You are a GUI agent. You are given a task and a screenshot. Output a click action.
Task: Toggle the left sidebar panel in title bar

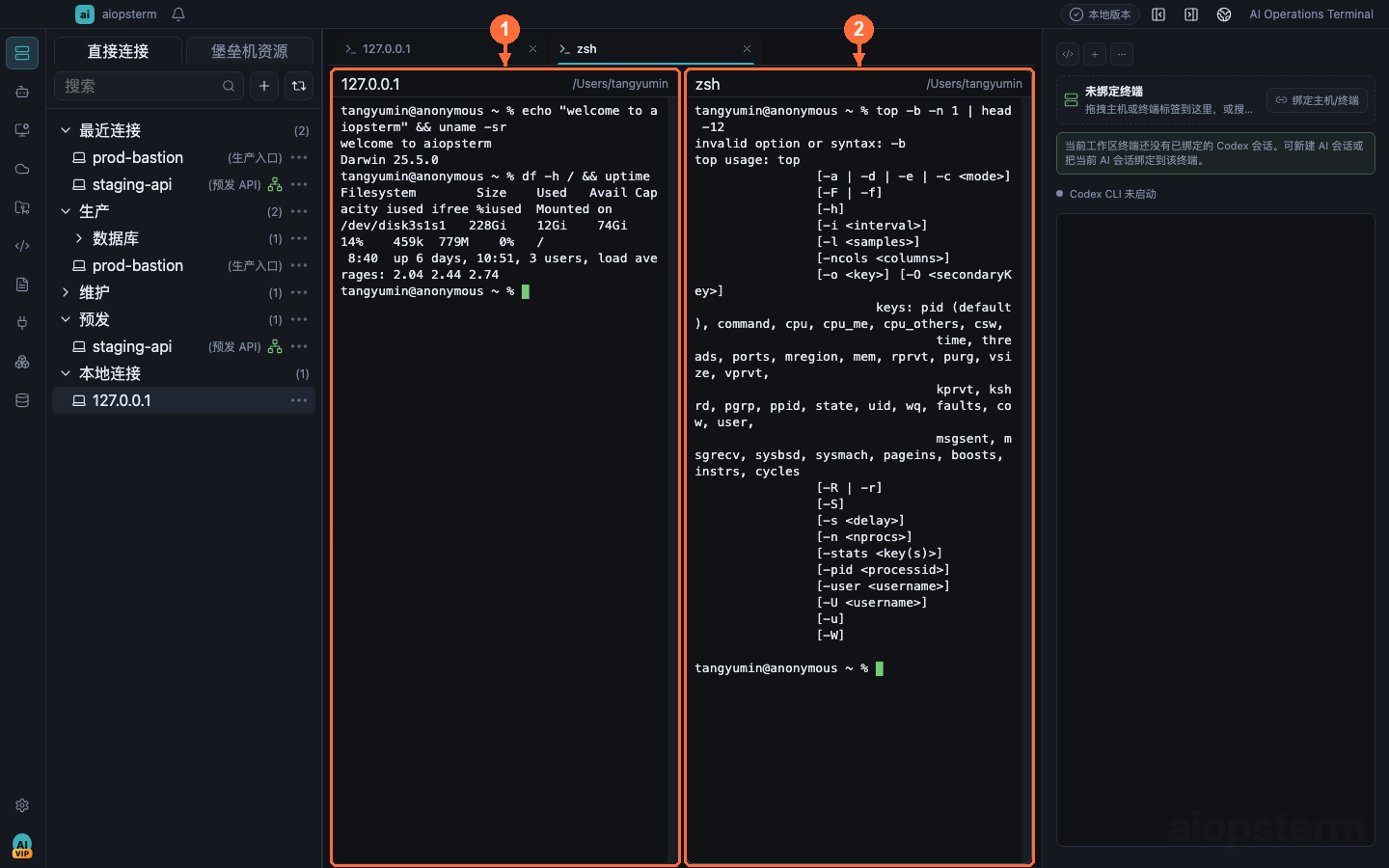pos(1158,14)
